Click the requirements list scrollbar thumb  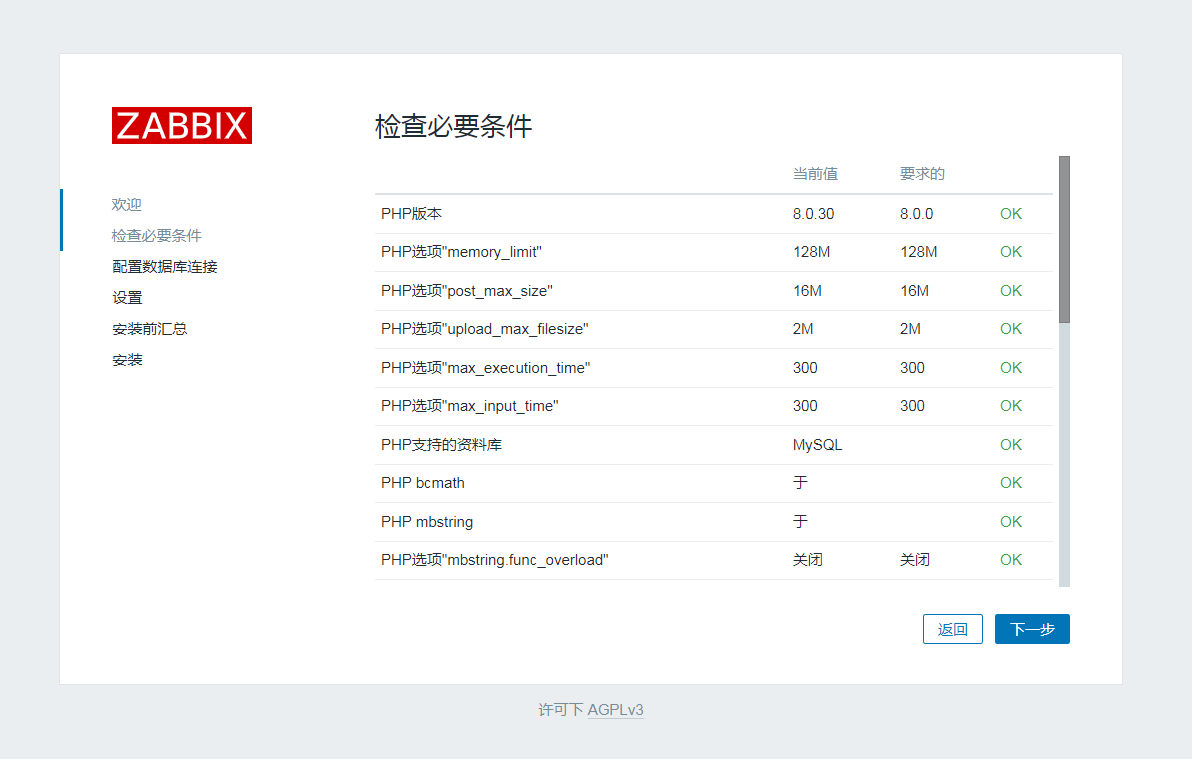(x=1064, y=240)
